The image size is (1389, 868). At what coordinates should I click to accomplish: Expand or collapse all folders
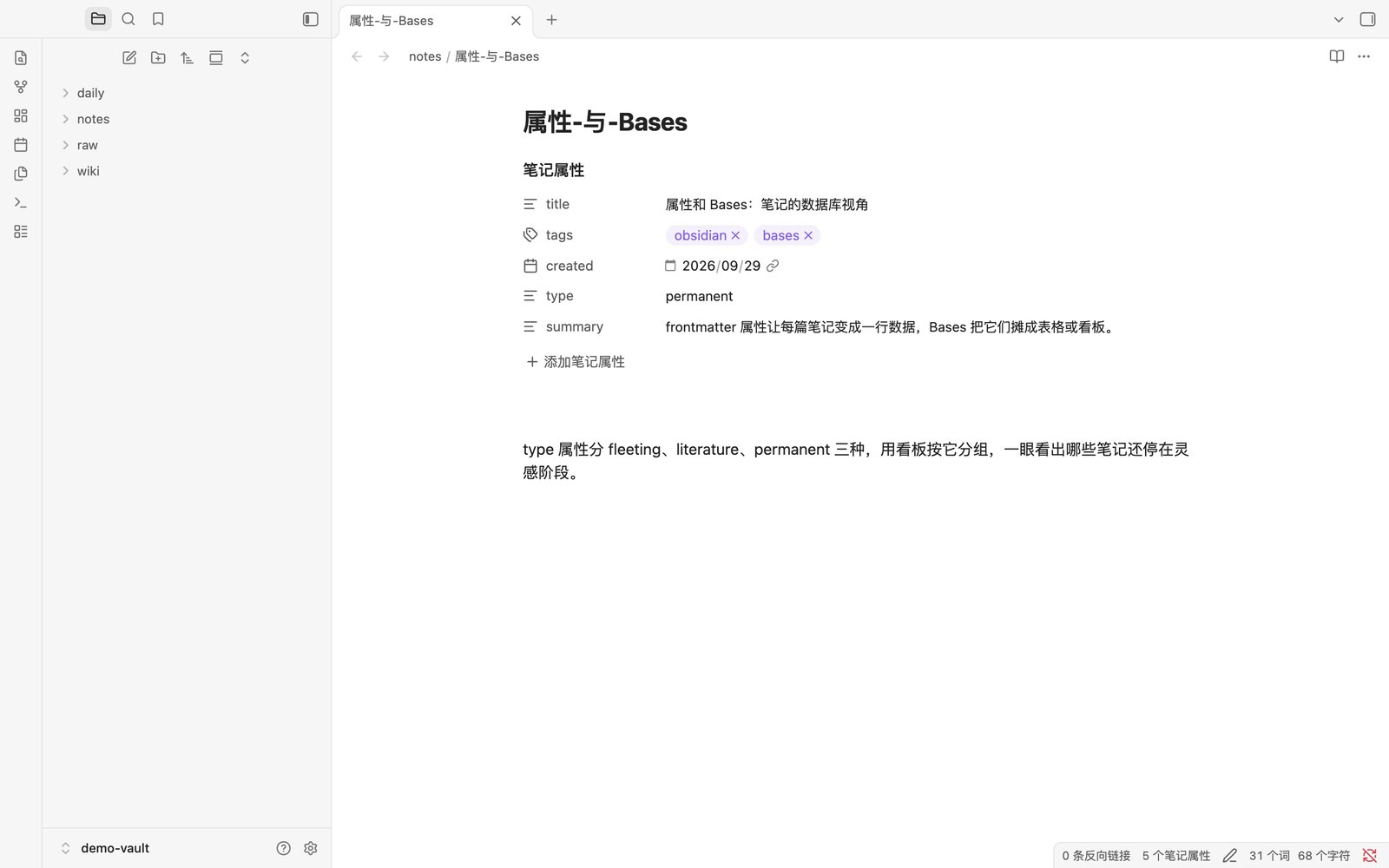click(245, 58)
